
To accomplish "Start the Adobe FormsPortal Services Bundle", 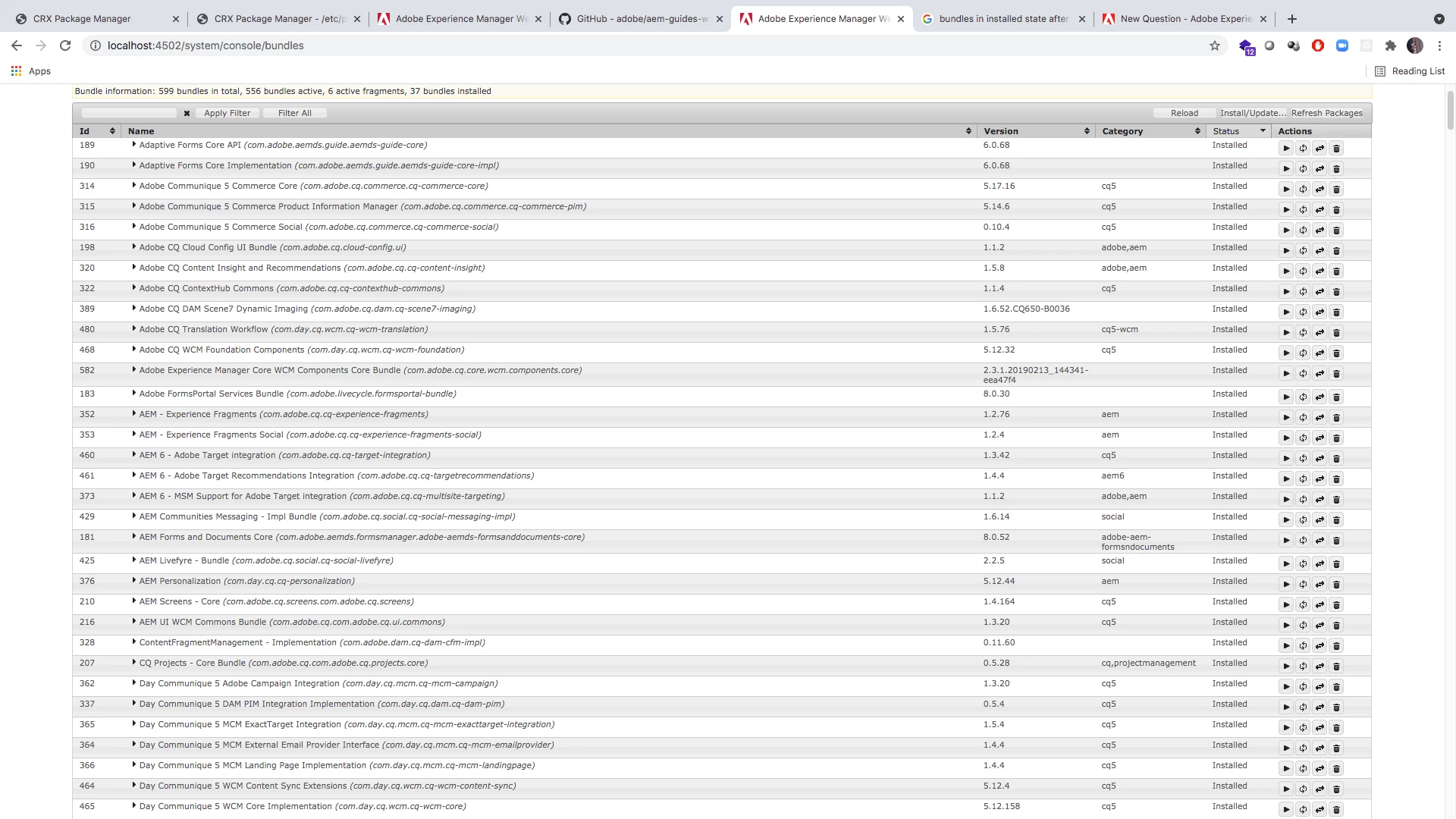I will pyautogui.click(x=1286, y=397).
